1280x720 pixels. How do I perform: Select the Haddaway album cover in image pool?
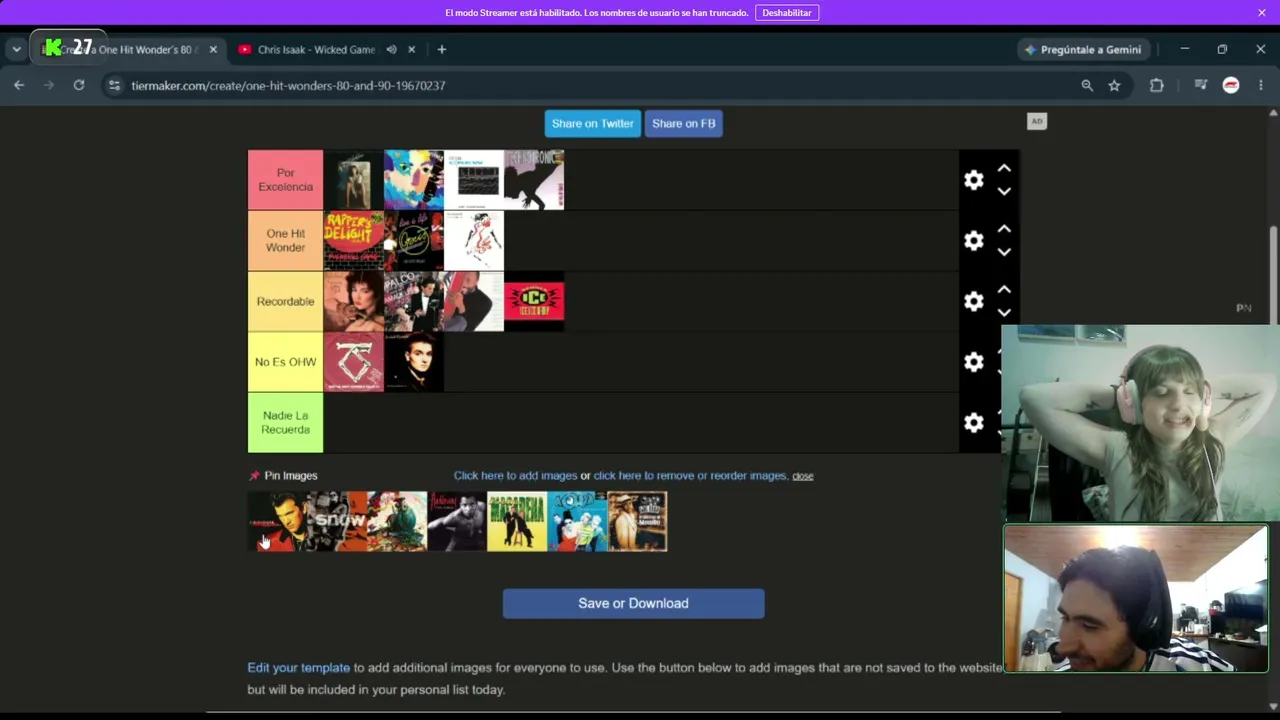457,521
